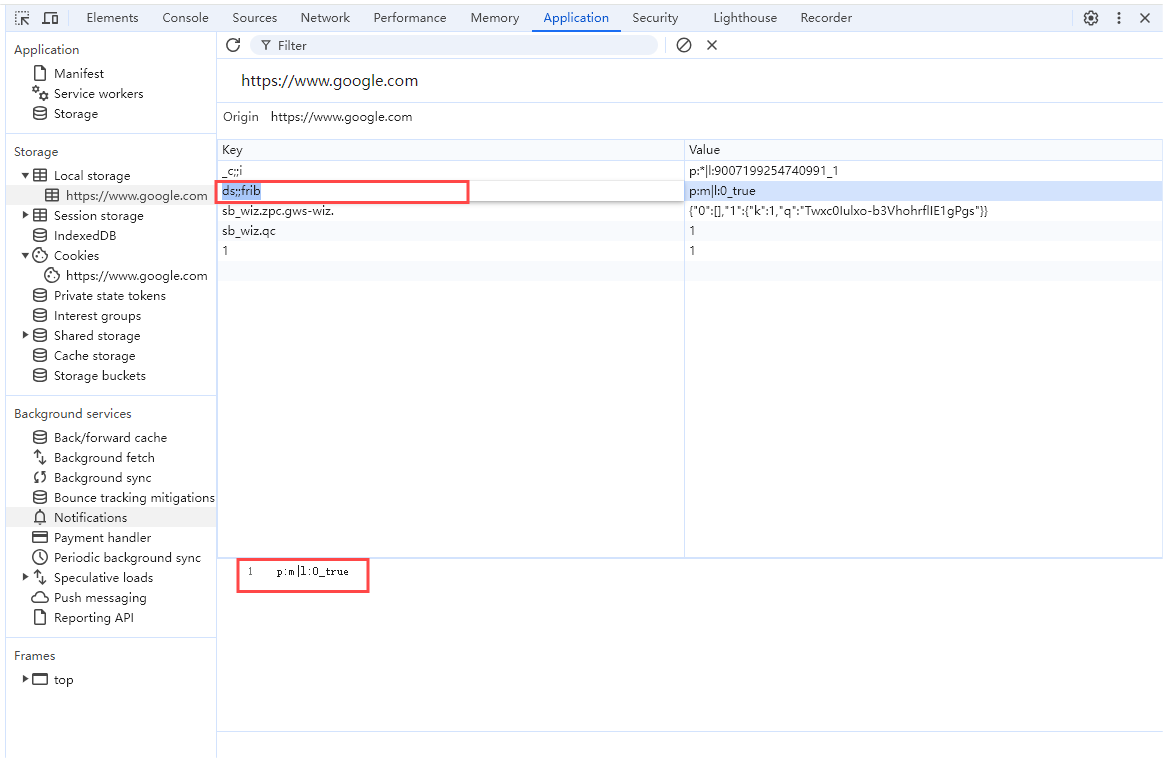This screenshot has width=1163, height=758.
Task: Select the sb_wiz.zpc.gws-wiz. key row
Action: (450, 211)
